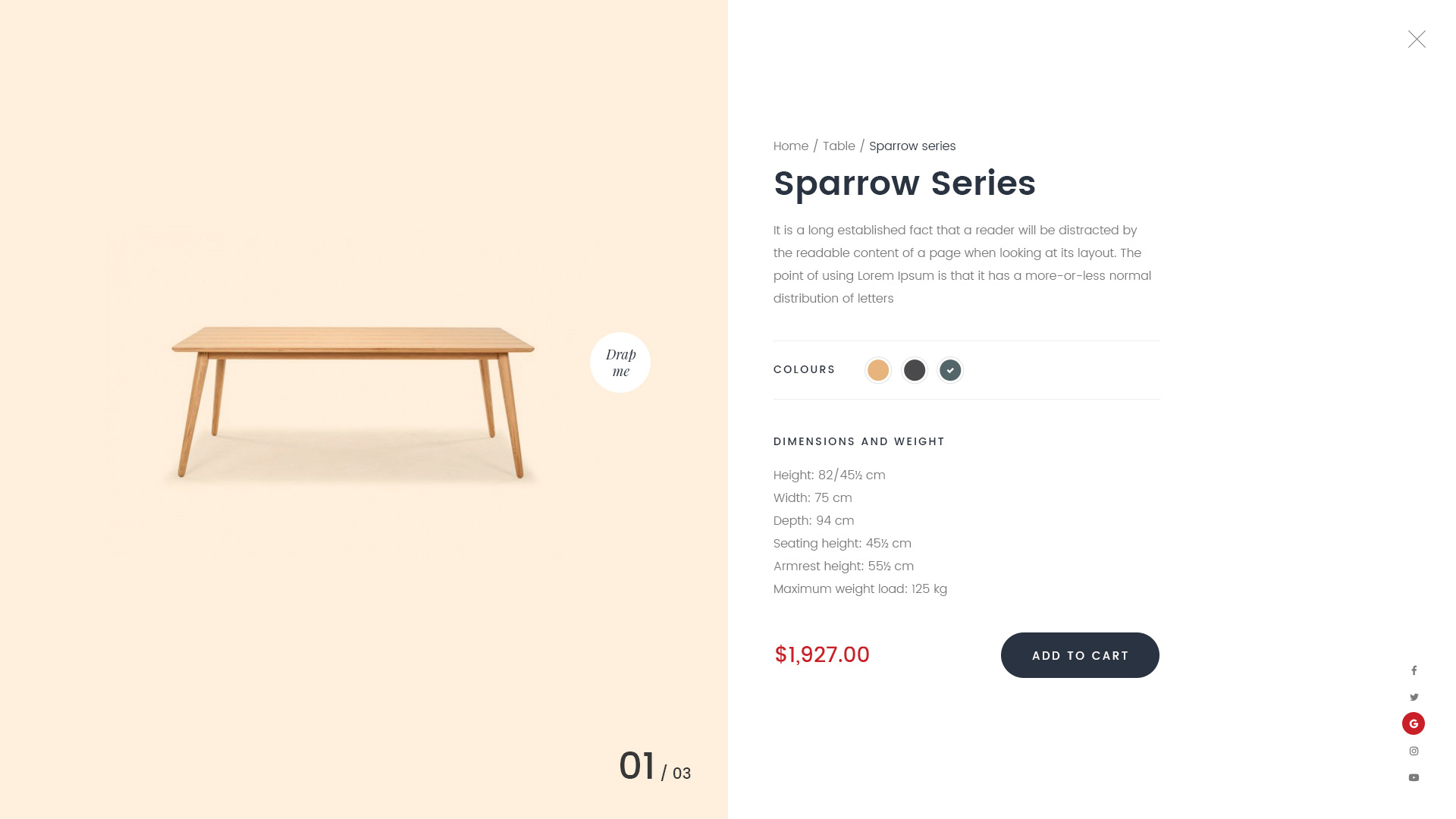Click the Sparrow Series product heading
The width and height of the screenshot is (1456, 819).
click(905, 184)
